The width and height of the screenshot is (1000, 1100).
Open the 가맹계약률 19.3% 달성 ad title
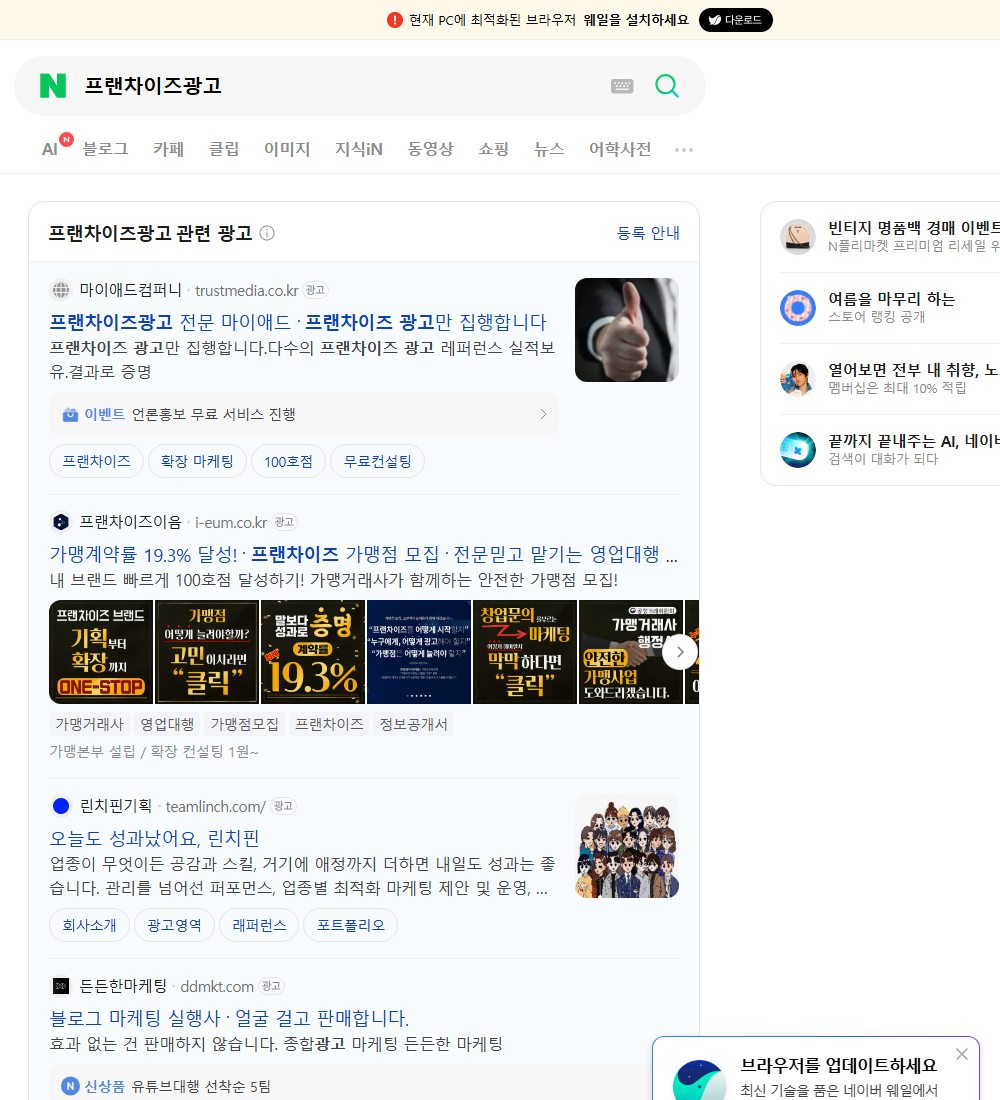click(x=364, y=554)
